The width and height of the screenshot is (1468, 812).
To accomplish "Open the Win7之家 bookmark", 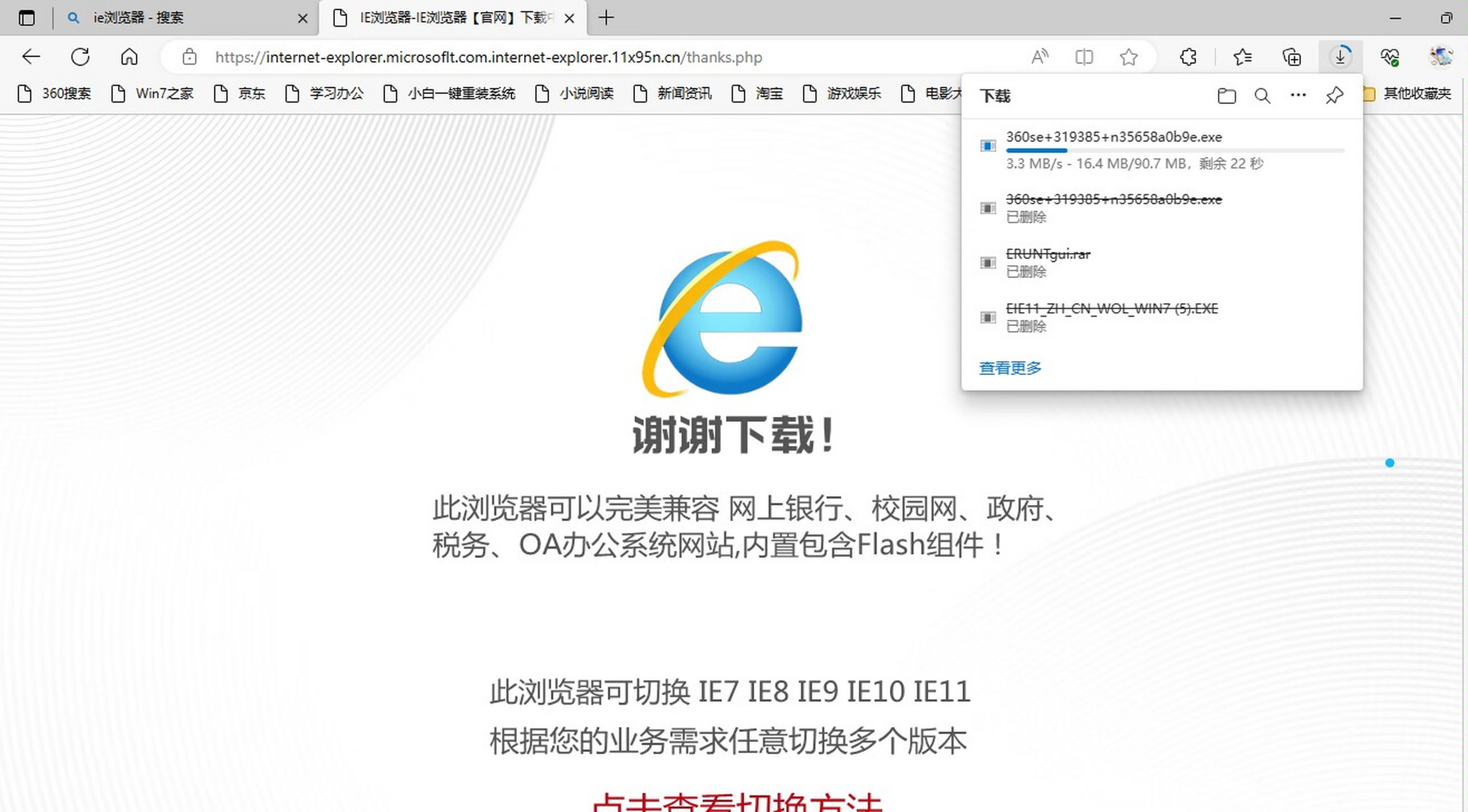I will pos(152,94).
